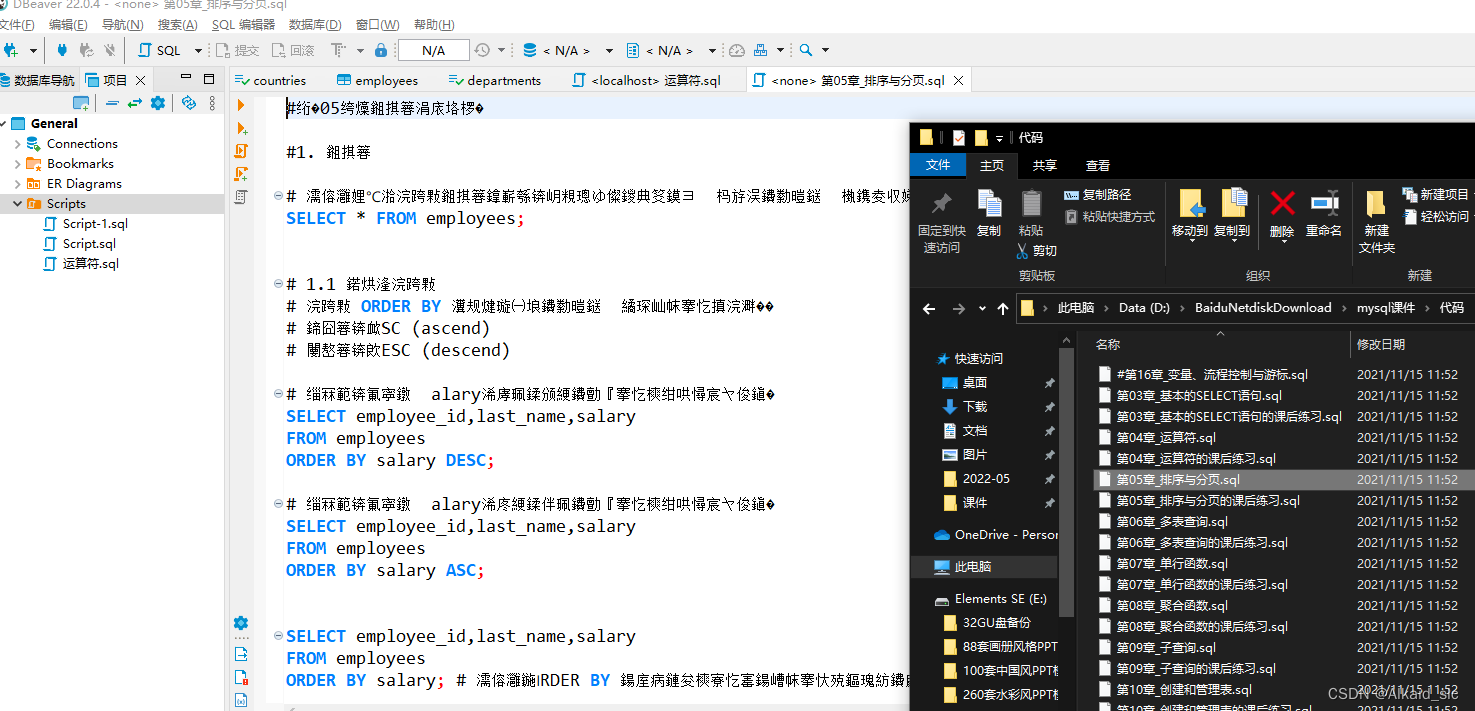Click the 提交 commit button
Image resolution: width=1475 pixels, height=711 pixels.
pos(237,50)
